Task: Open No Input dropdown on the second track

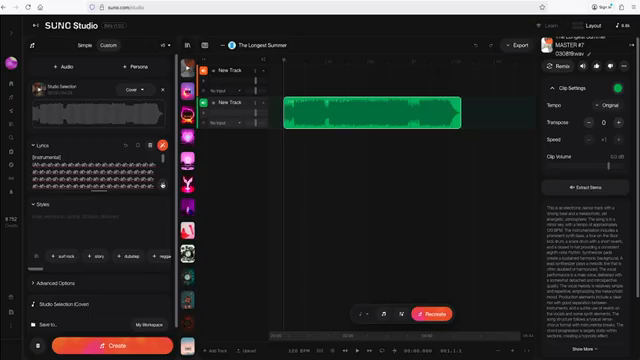Action: pos(225,123)
